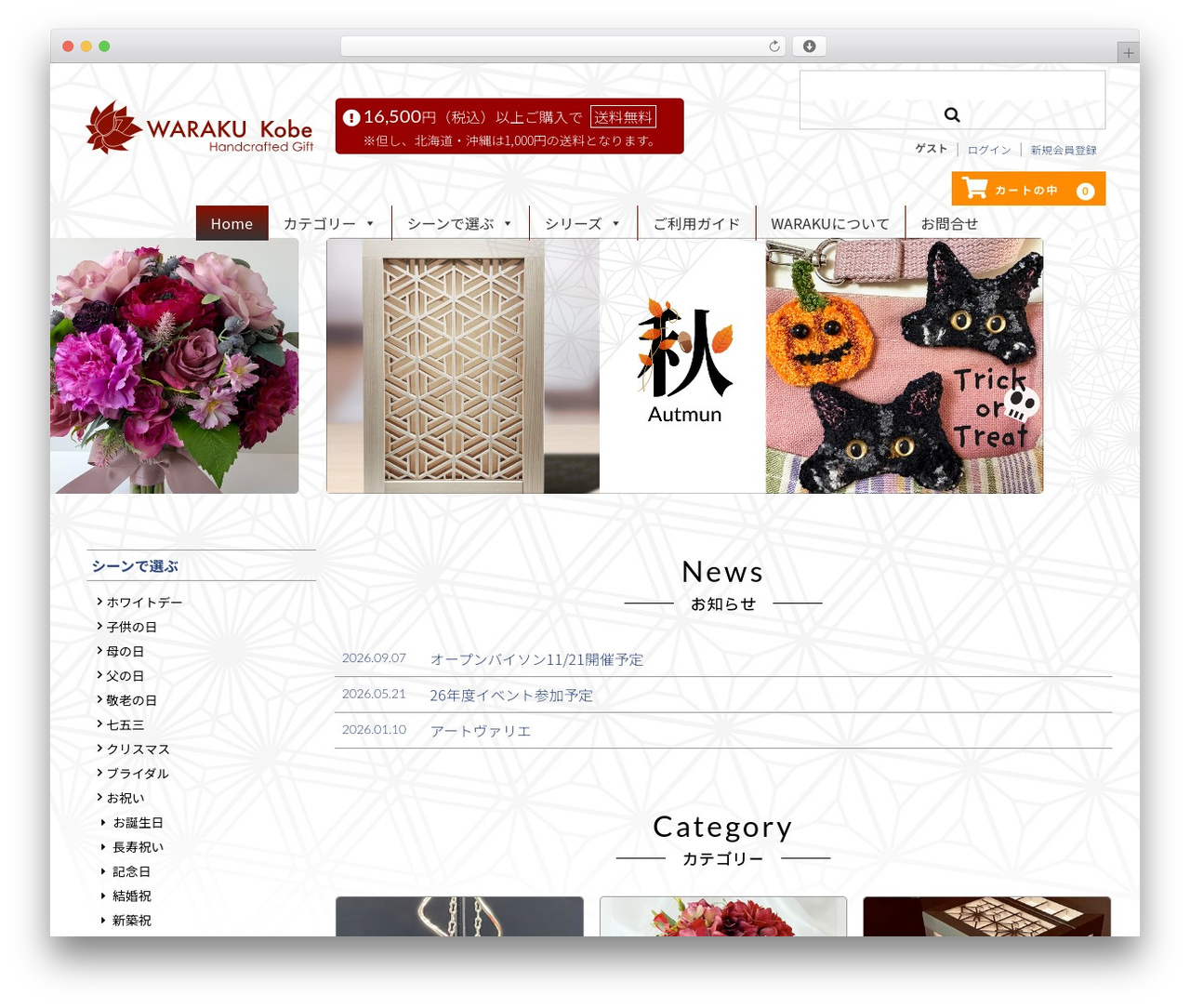Click the ログイン link
The image size is (1190, 1008).
[989, 150]
